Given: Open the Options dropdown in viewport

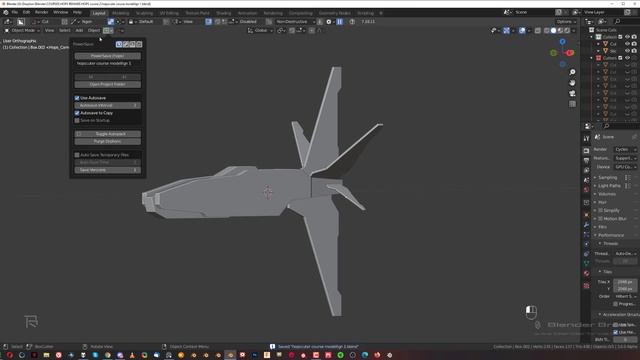Looking at the screenshot, I should coord(566,22).
